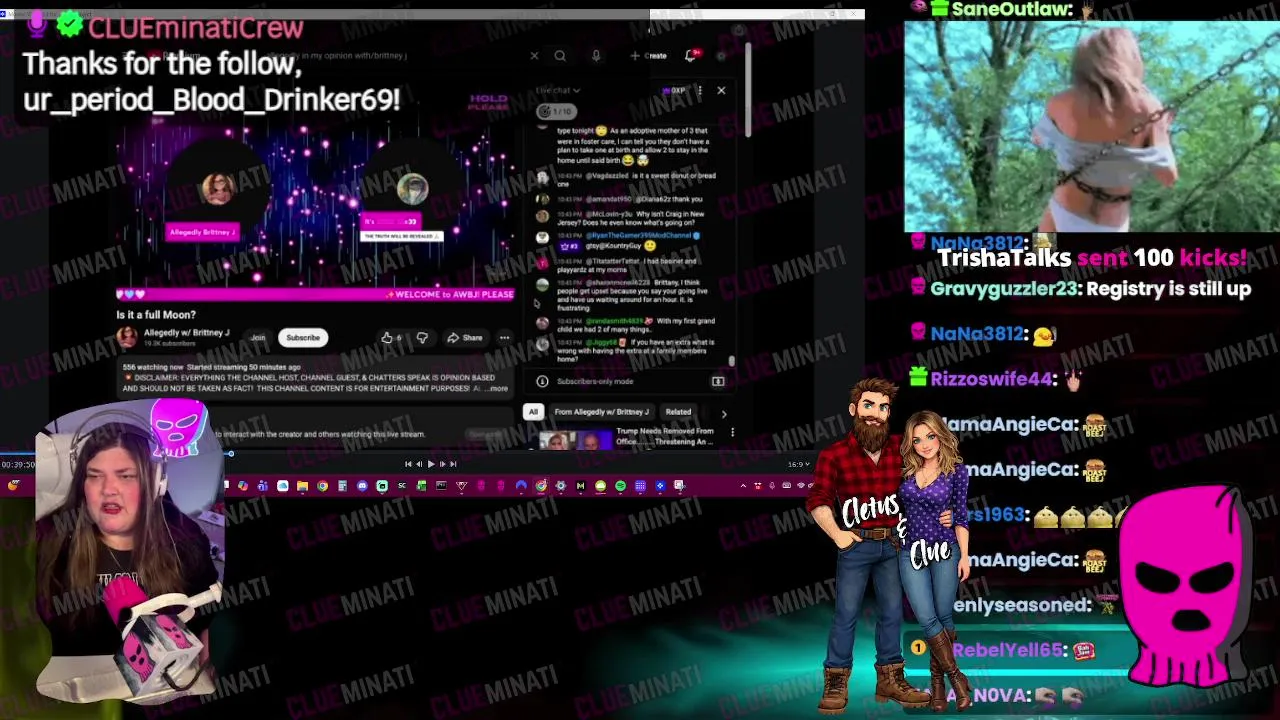Click channel name Allegedly w/ Brittney J
The height and width of the screenshot is (720, 1280).
coord(186,333)
